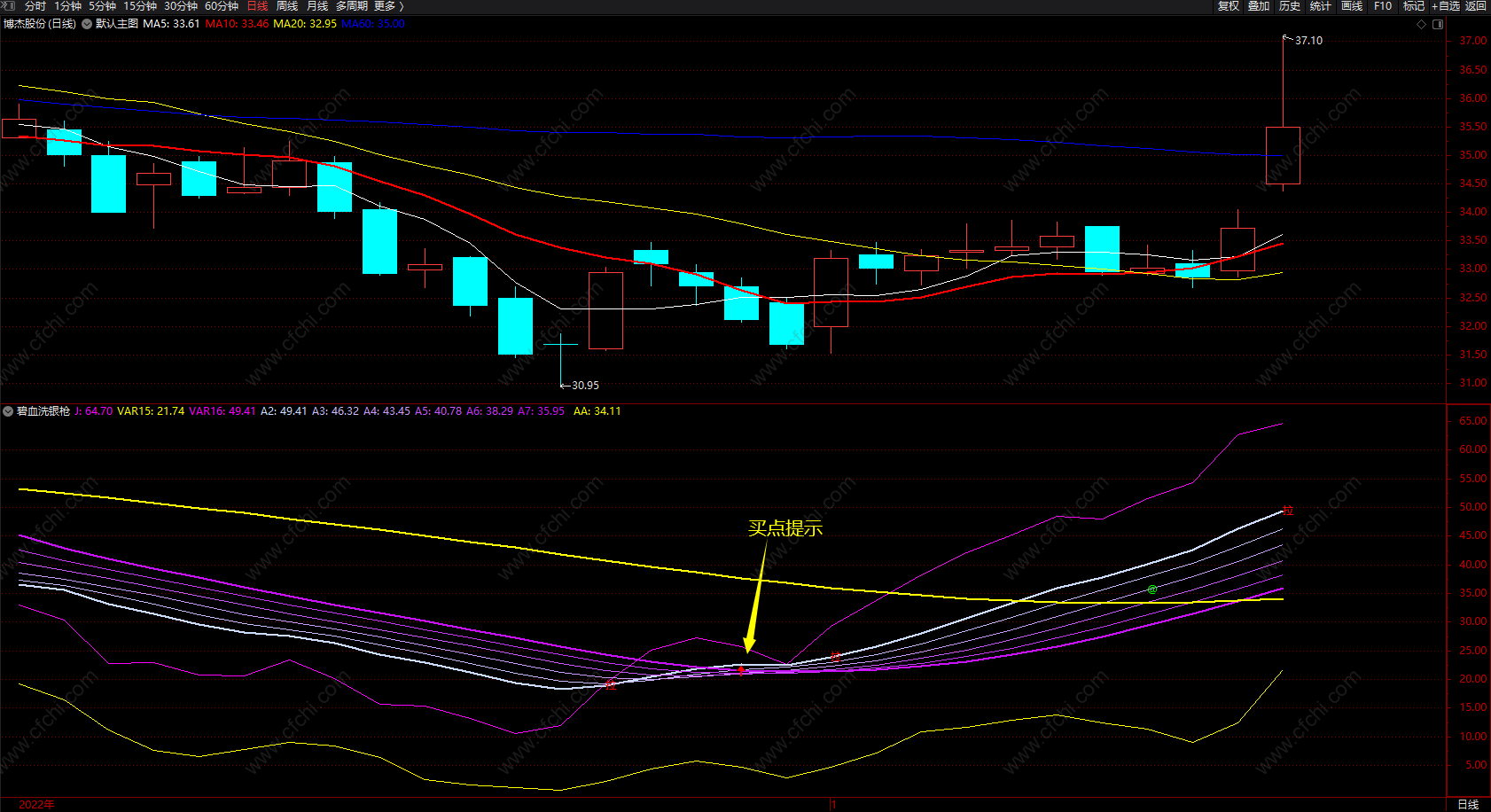Click the VAR15: 21.74 value

coord(151,411)
